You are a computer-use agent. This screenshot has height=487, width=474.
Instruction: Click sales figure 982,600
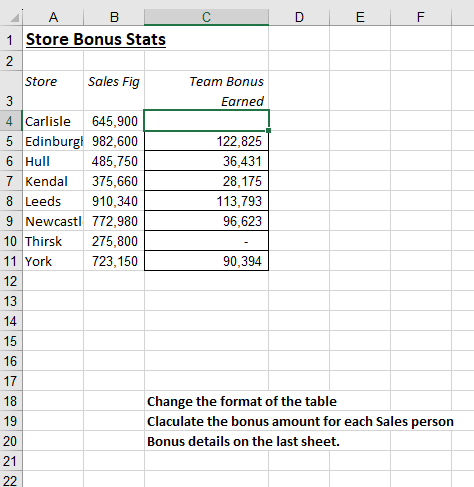click(x=114, y=141)
